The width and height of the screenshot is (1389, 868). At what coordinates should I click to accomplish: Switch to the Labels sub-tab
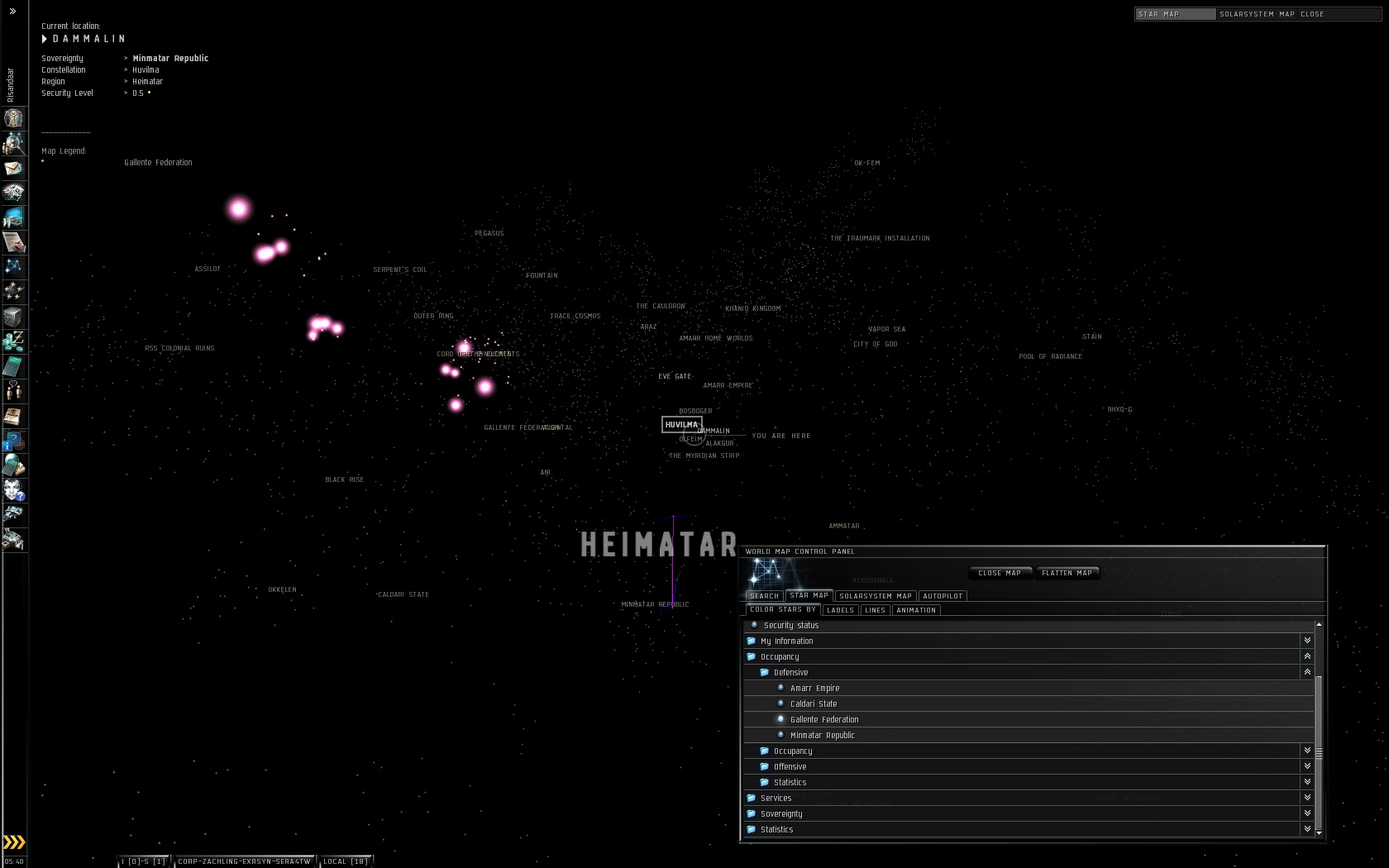pos(840,610)
